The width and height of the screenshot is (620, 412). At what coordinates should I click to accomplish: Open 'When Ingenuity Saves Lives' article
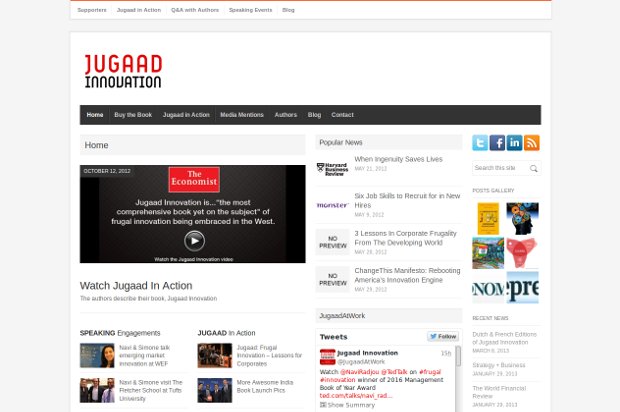click(398, 159)
